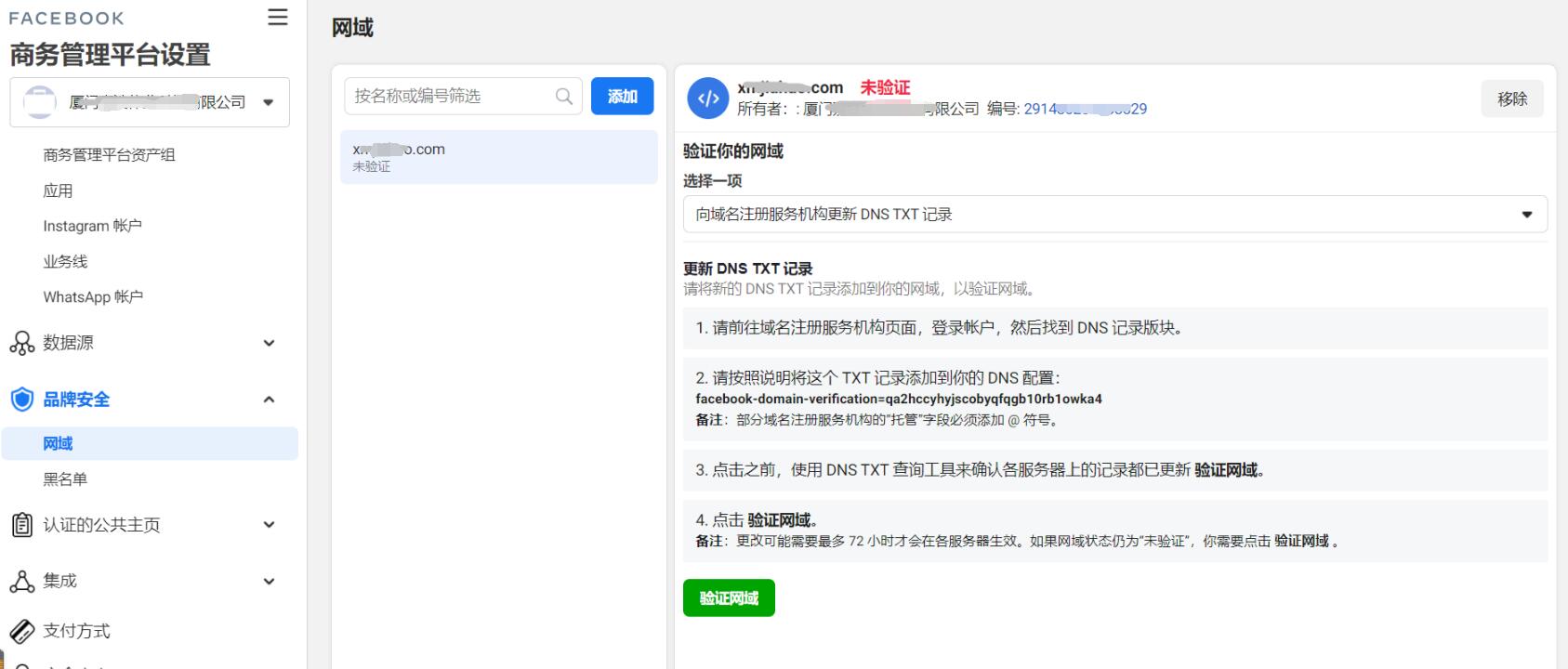Click the 验证你的网域 heading

733,151
